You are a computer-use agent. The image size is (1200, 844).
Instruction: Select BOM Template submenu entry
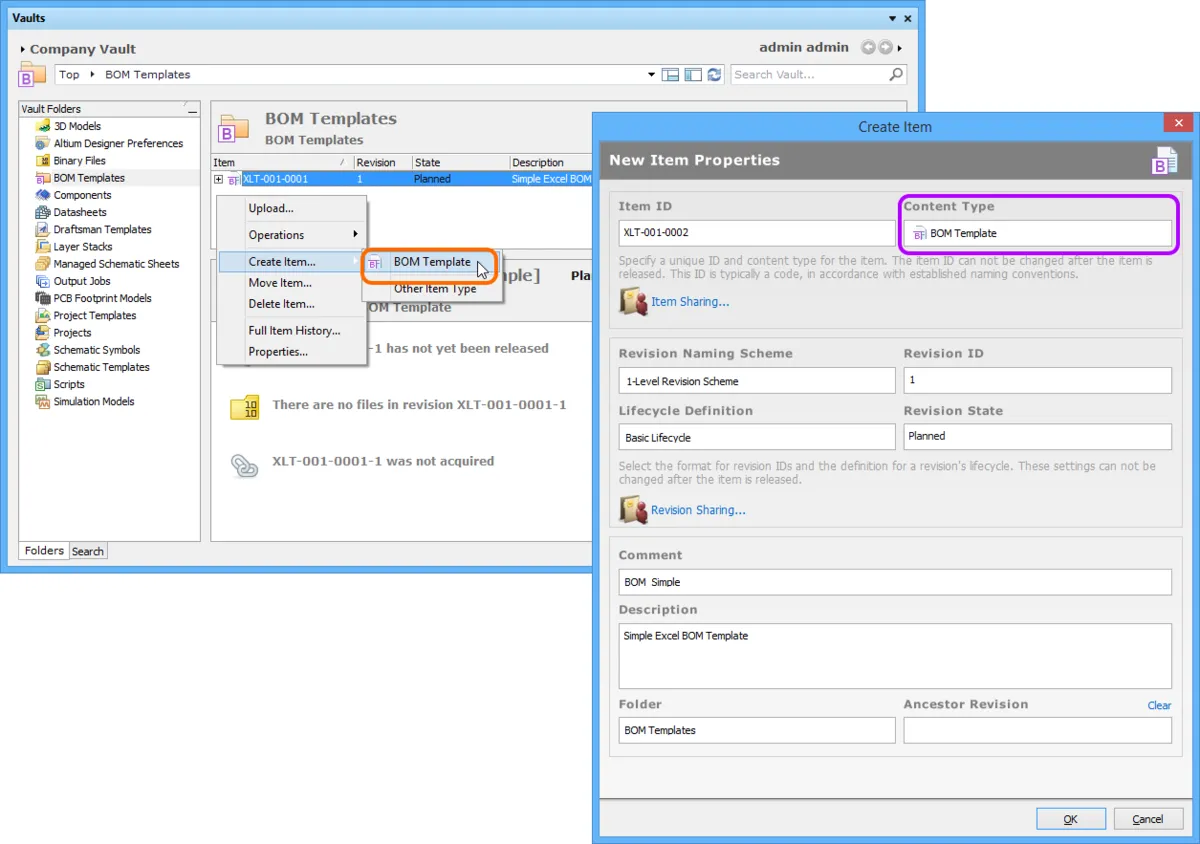432,262
